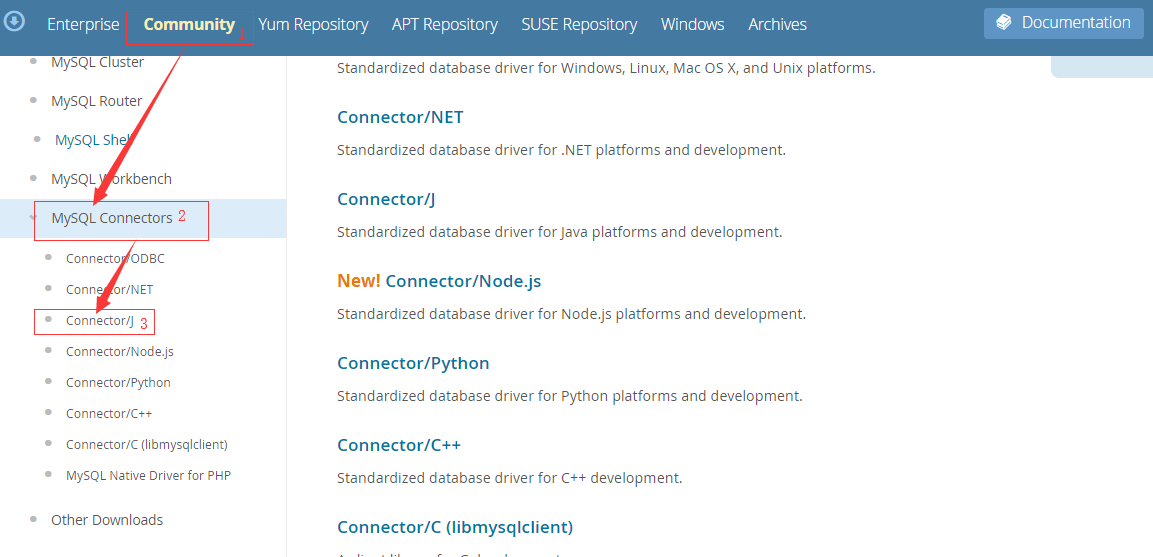Select MySQL Router in the sidebar

tap(96, 101)
